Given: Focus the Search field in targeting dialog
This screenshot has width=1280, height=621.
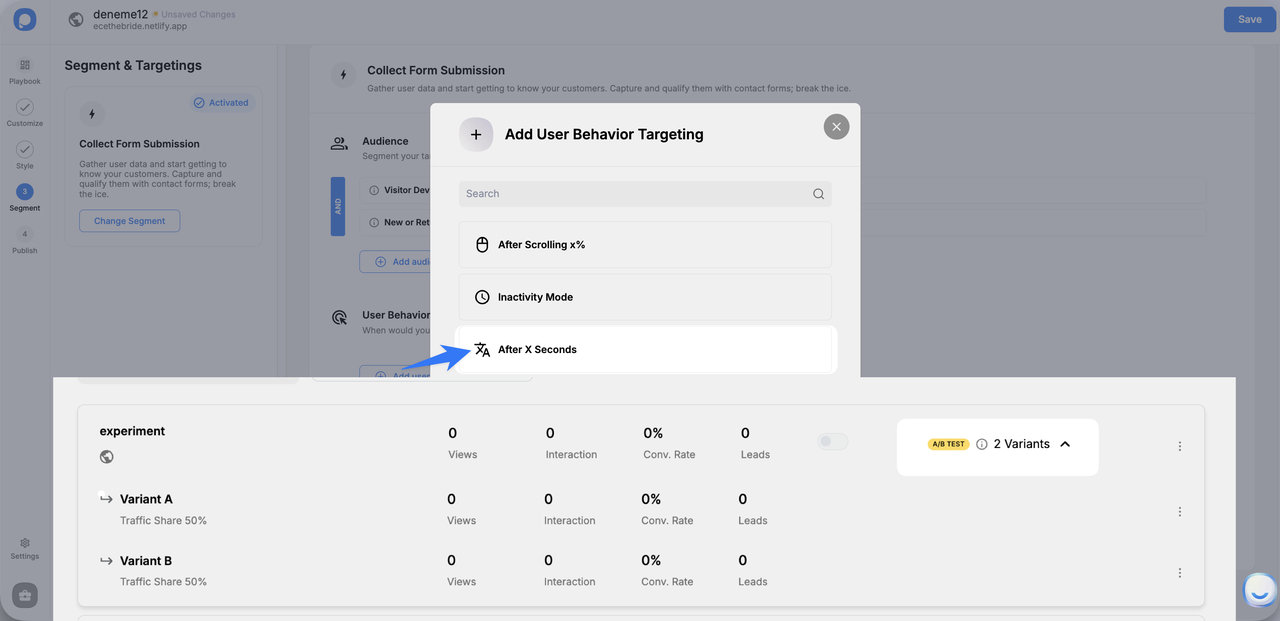Looking at the screenshot, I should point(645,193).
